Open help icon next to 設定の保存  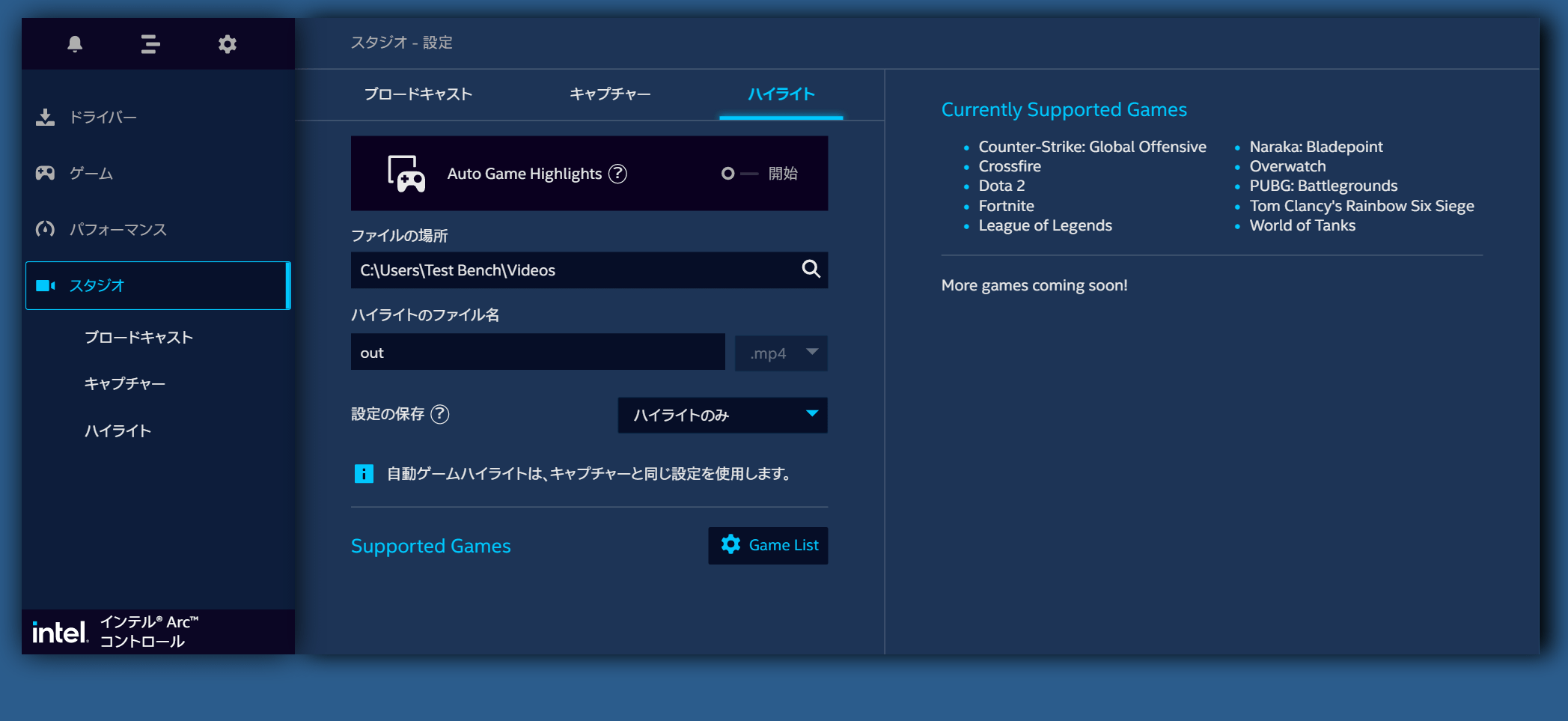tap(440, 414)
